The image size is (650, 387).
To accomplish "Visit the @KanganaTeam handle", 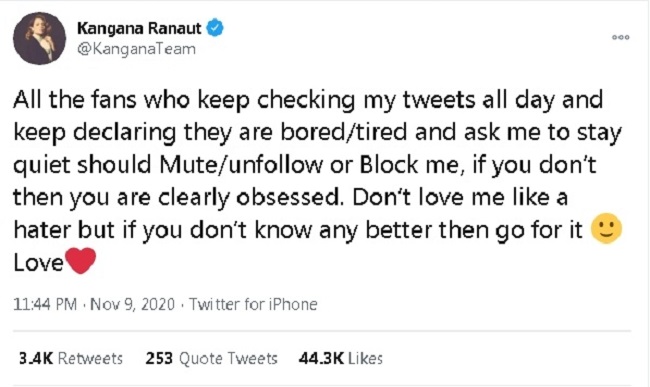I will tap(136, 49).
